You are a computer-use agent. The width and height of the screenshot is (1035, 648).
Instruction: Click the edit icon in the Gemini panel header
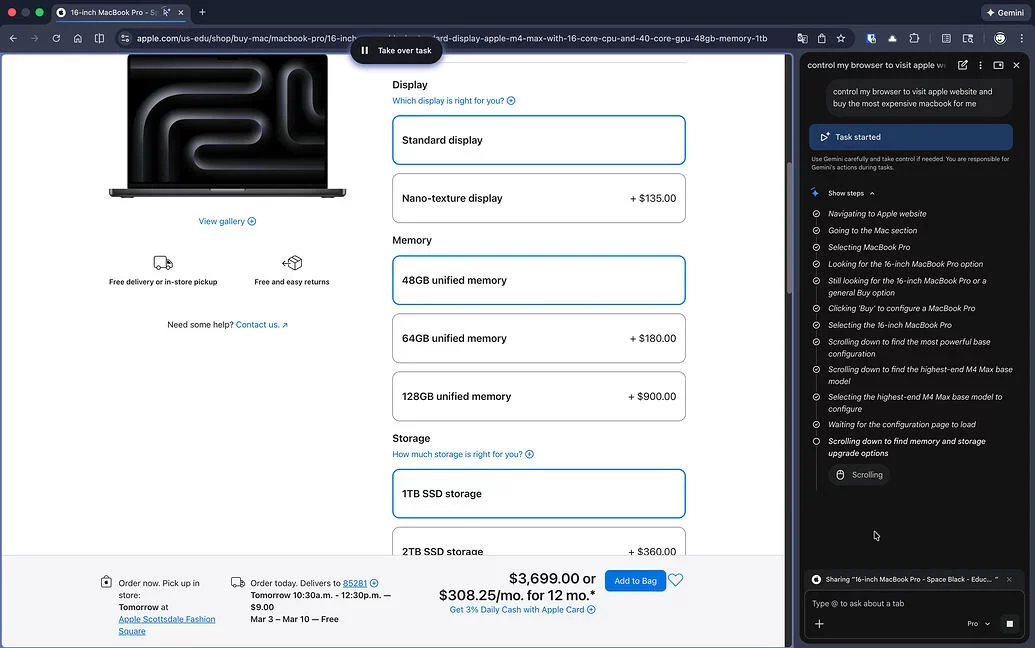pos(962,65)
